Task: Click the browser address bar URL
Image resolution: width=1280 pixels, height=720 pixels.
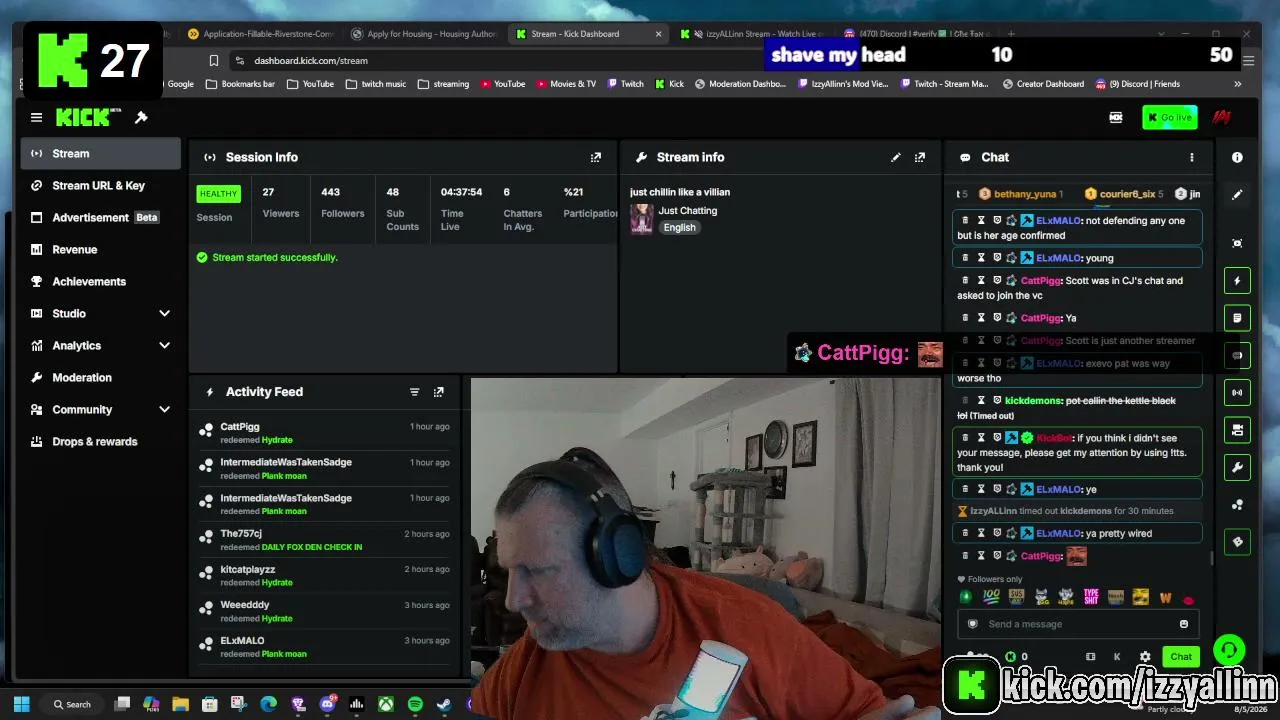Action: 311,61
